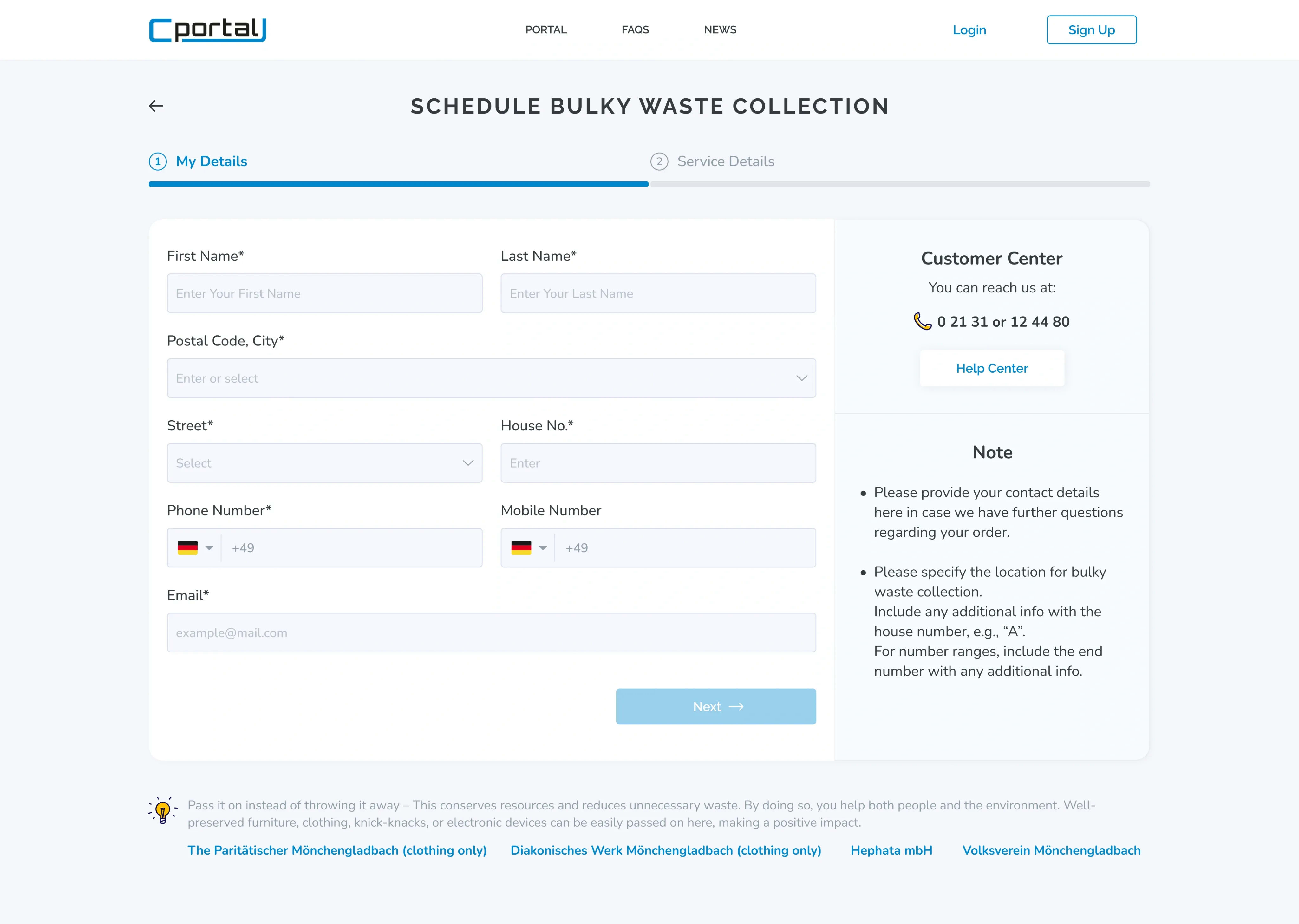Screen dimensions: 1299x924
Task: Focus the Email input field
Action: (x=491, y=633)
